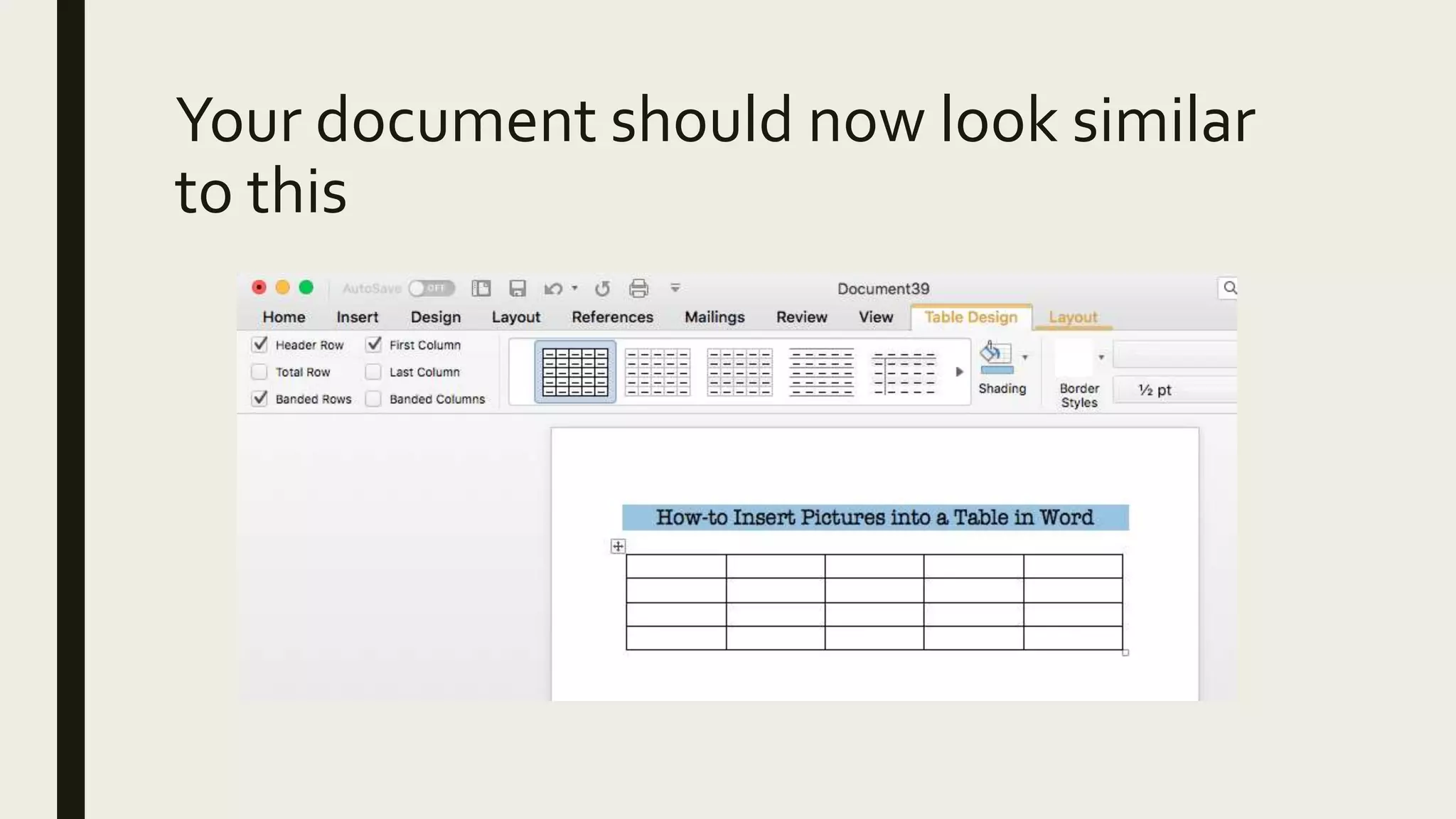The width and height of the screenshot is (1456, 819).
Task: Click the table move handle icon
Action: [x=618, y=546]
